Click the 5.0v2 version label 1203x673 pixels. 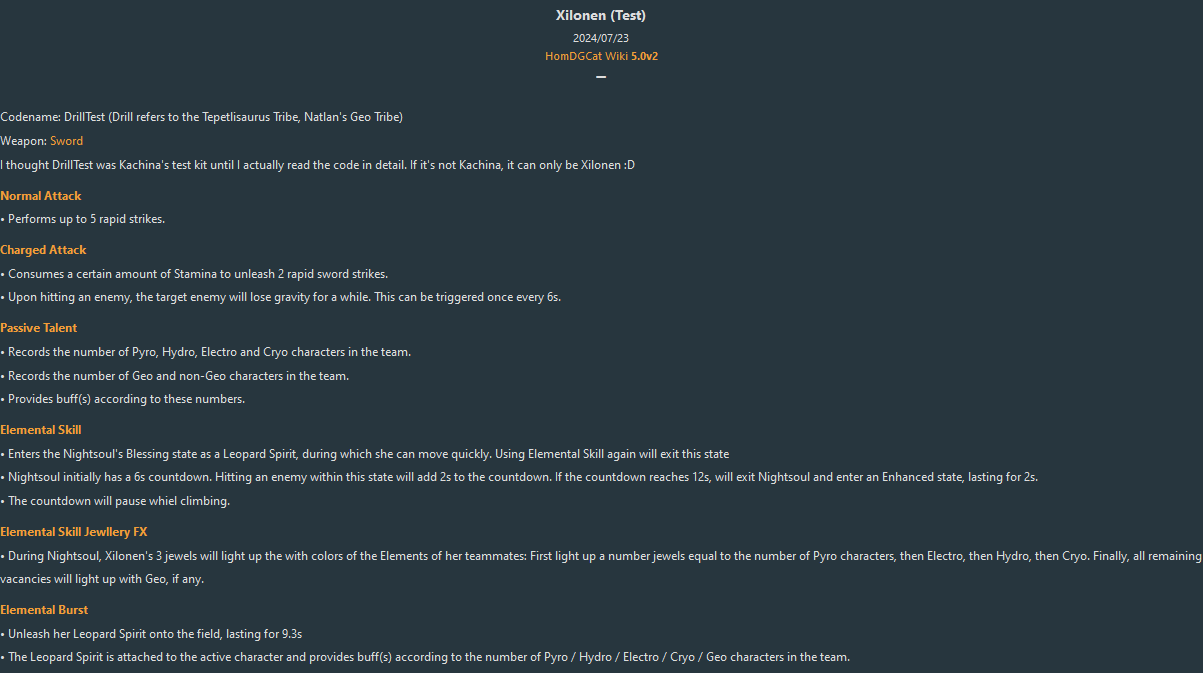pos(644,56)
